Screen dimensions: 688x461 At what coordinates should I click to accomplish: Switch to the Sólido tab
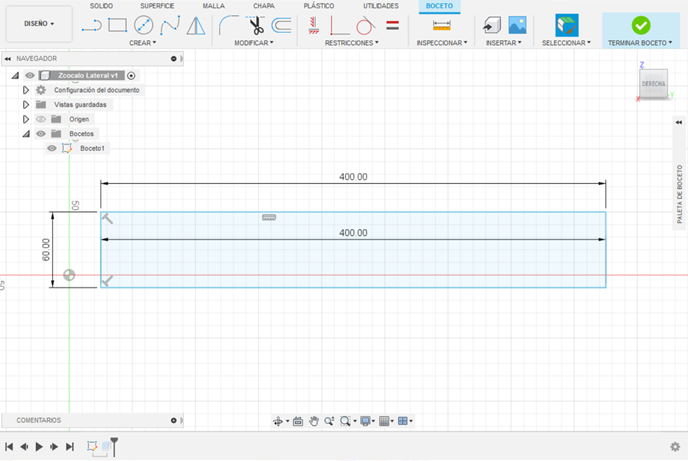pyautogui.click(x=101, y=6)
